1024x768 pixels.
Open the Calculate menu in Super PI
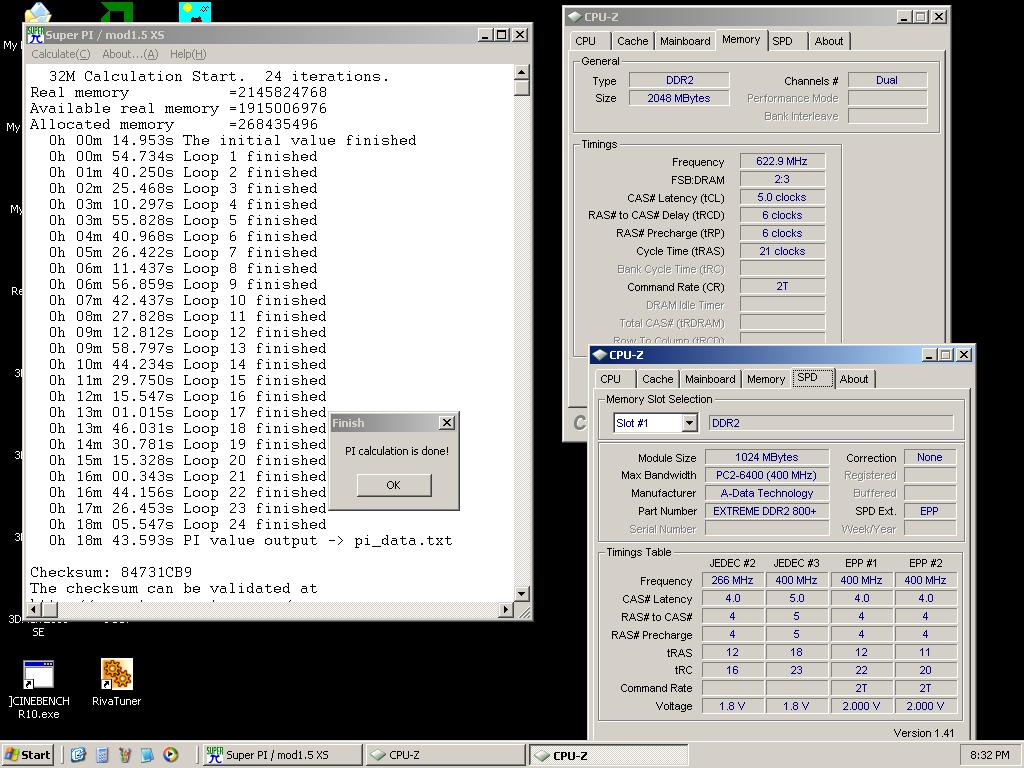pyautogui.click(x=61, y=54)
